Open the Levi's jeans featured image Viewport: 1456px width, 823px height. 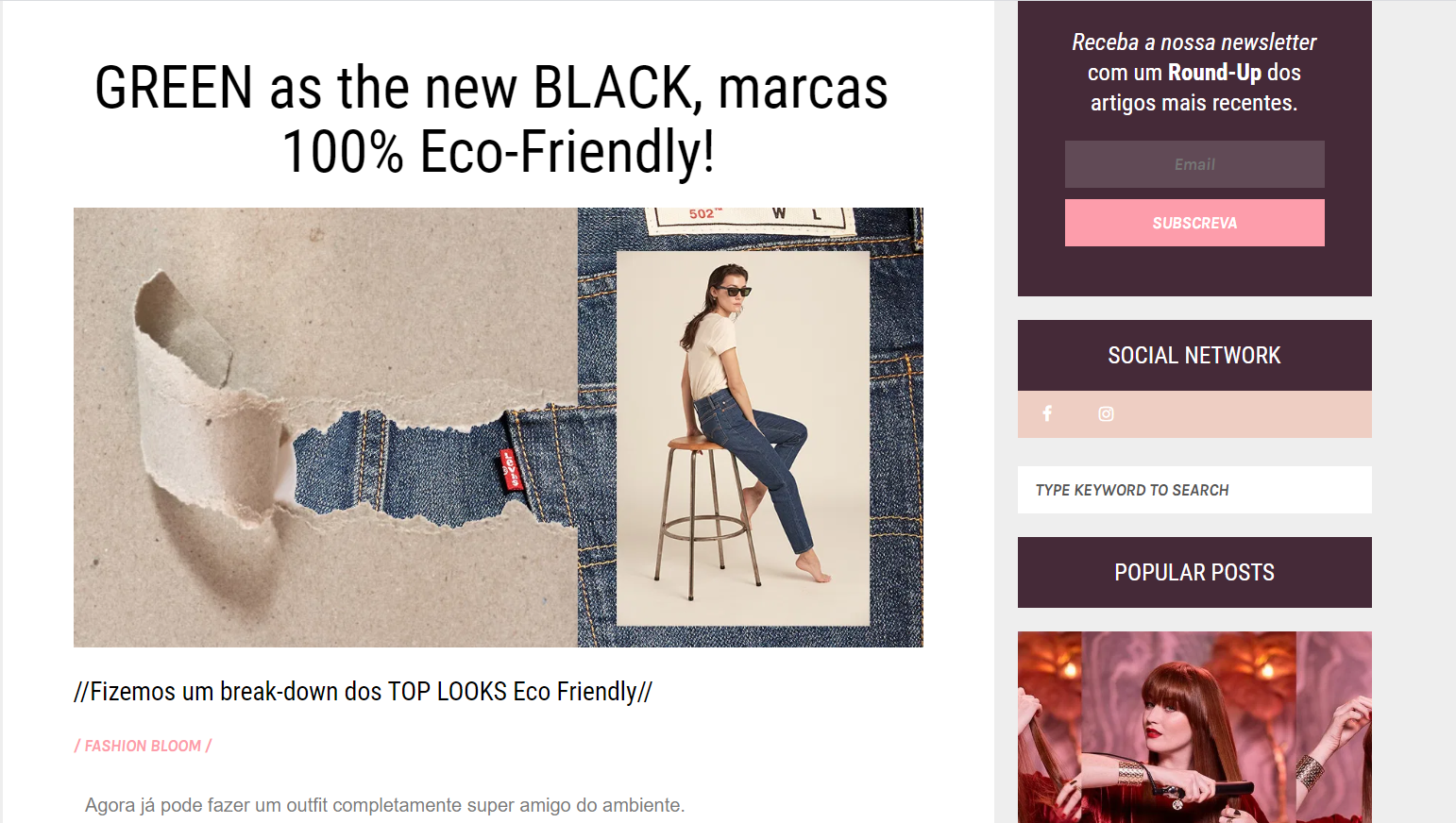(499, 428)
